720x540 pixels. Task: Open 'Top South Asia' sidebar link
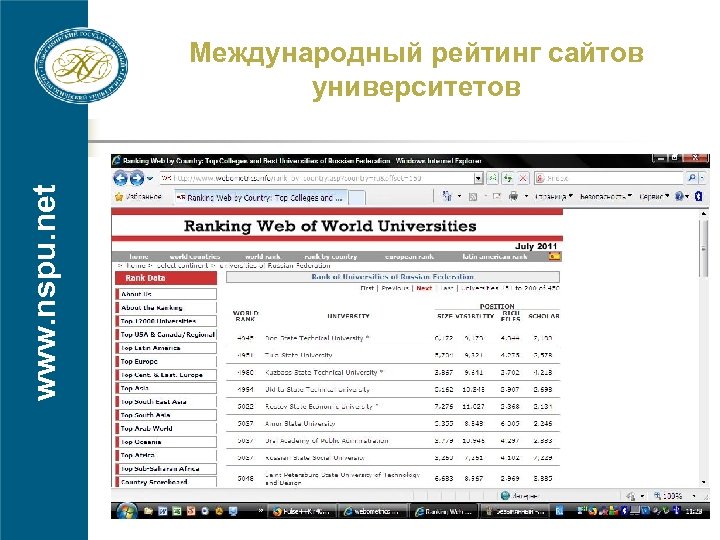click(166, 415)
